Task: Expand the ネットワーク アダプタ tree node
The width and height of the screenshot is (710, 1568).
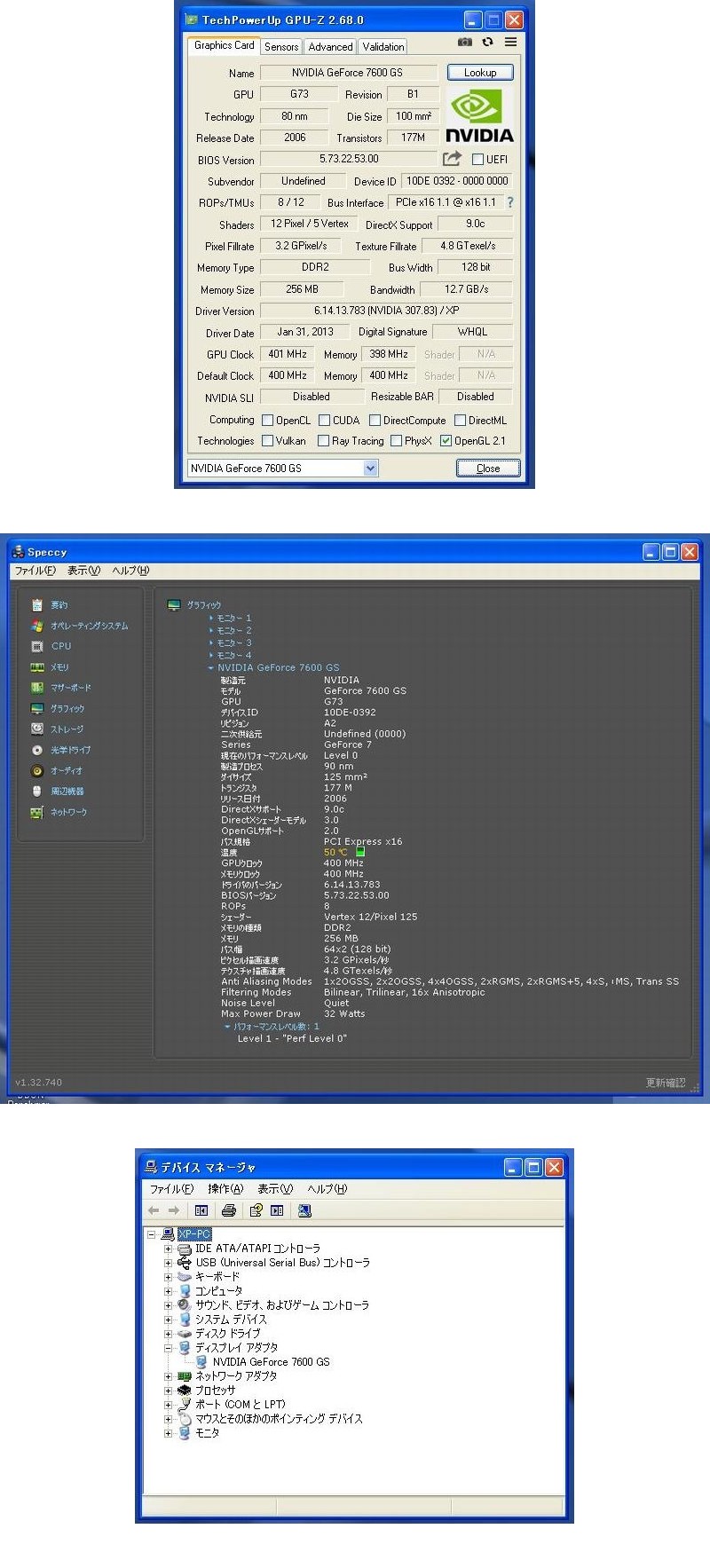Action: (168, 1376)
